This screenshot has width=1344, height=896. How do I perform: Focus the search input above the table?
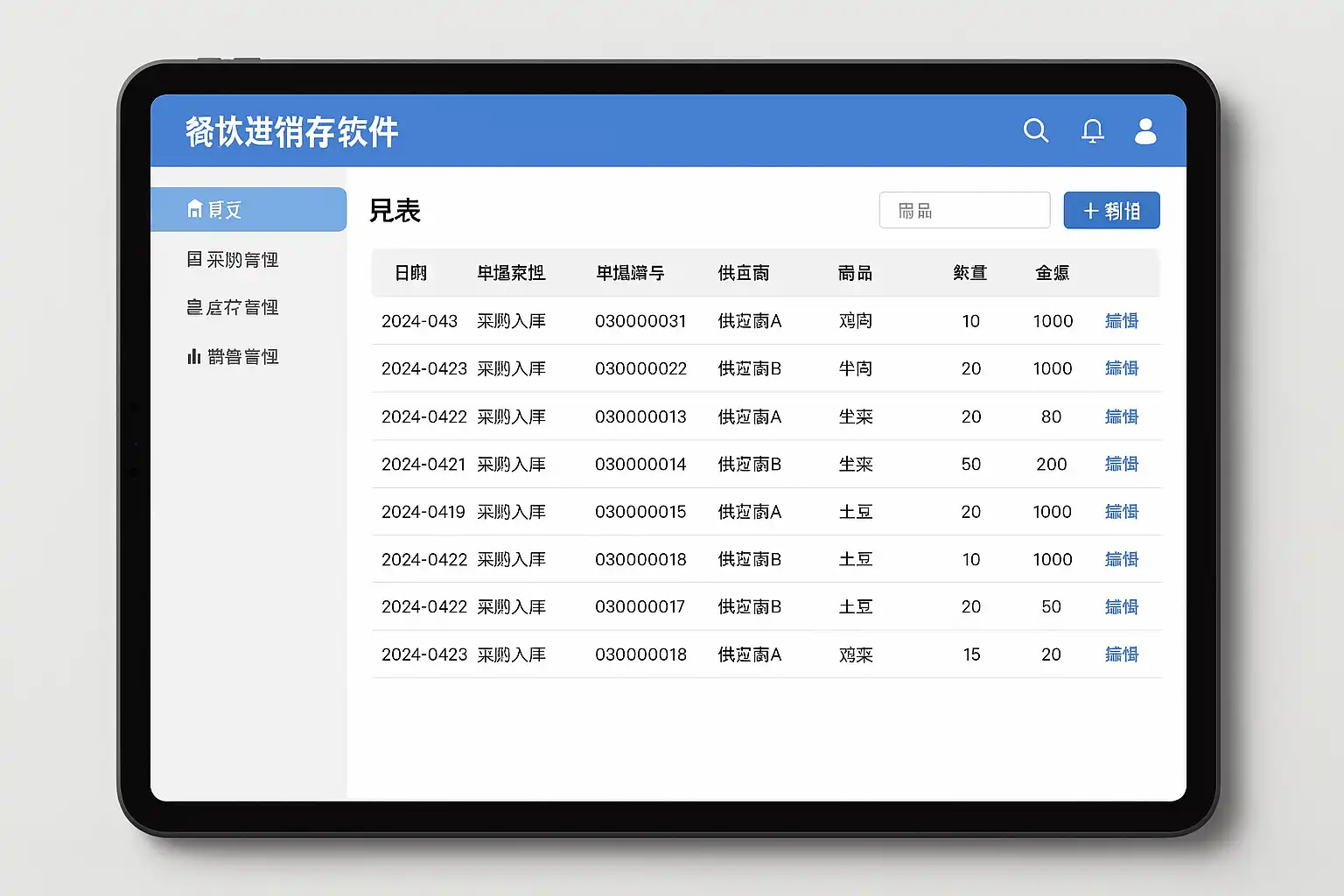pyautogui.click(x=964, y=211)
